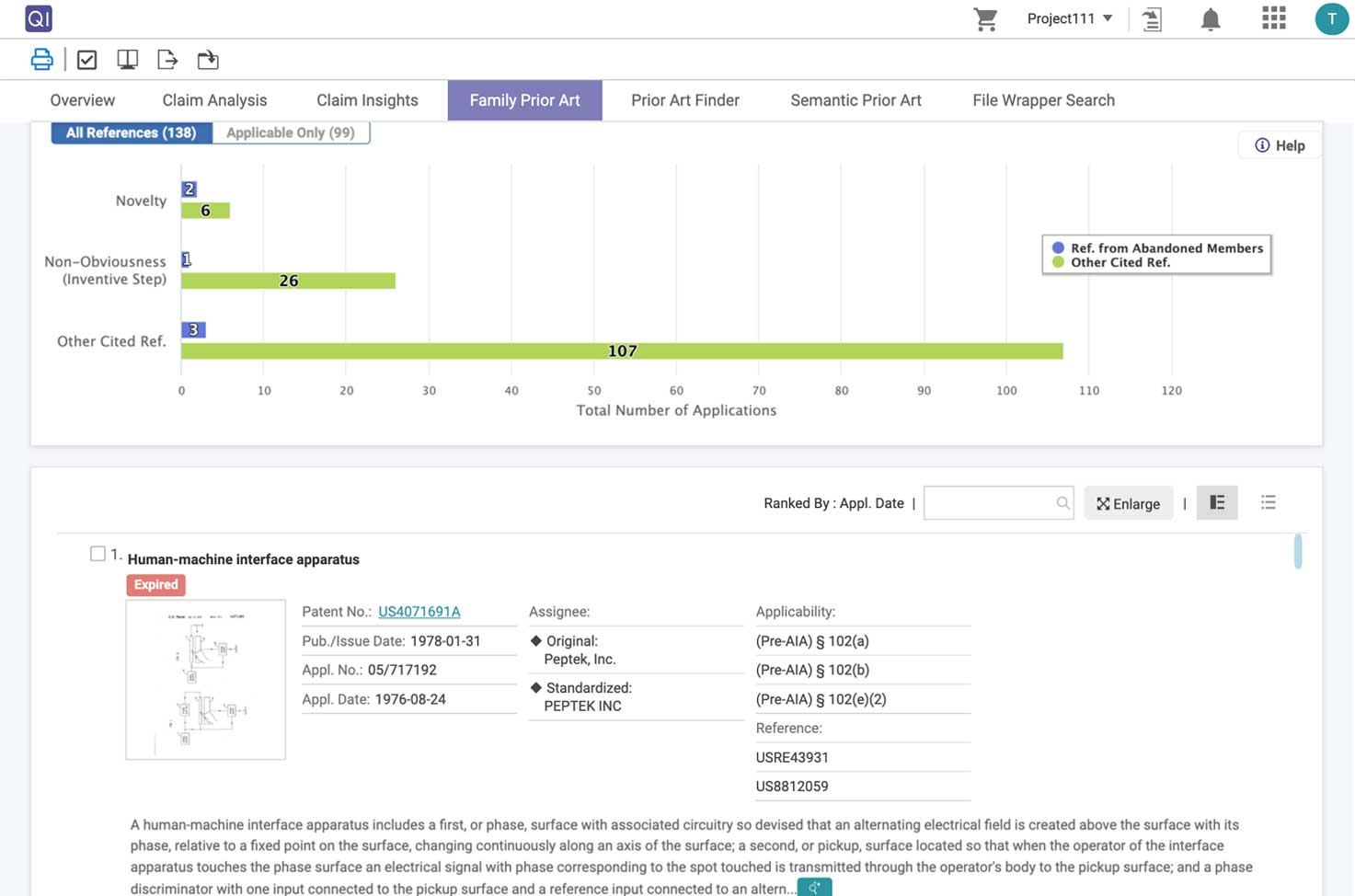Image resolution: width=1355 pixels, height=896 pixels.
Task: Click the search magnifier icon
Action: (1062, 503)
